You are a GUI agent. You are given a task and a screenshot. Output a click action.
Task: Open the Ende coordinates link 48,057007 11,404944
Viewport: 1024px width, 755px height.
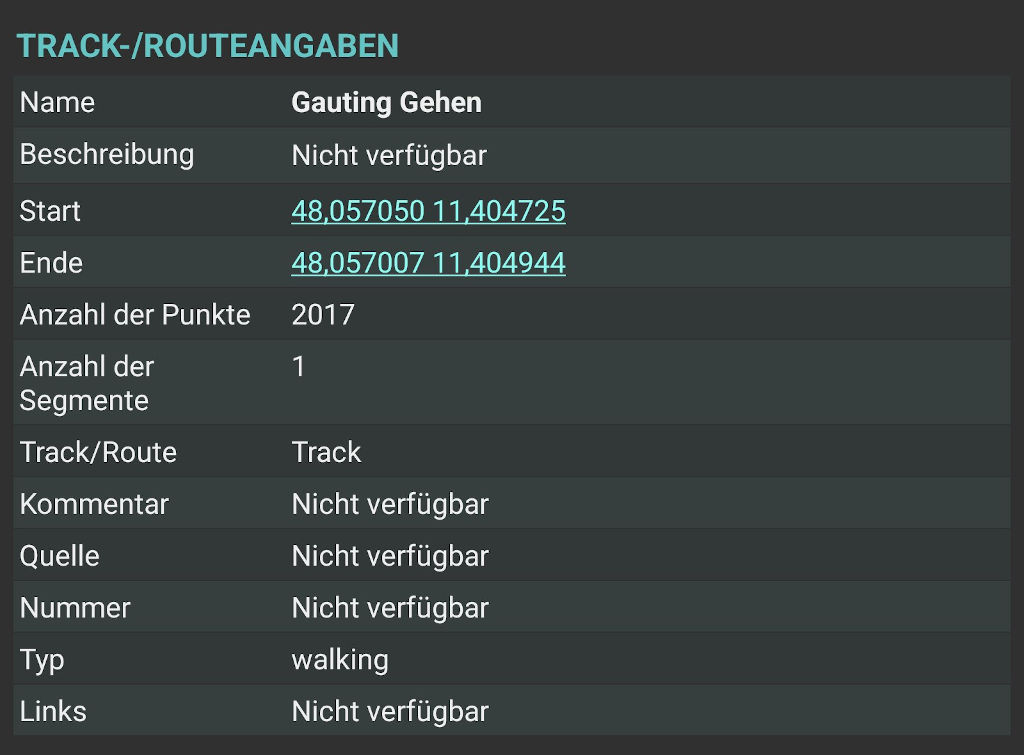point(428,263)
